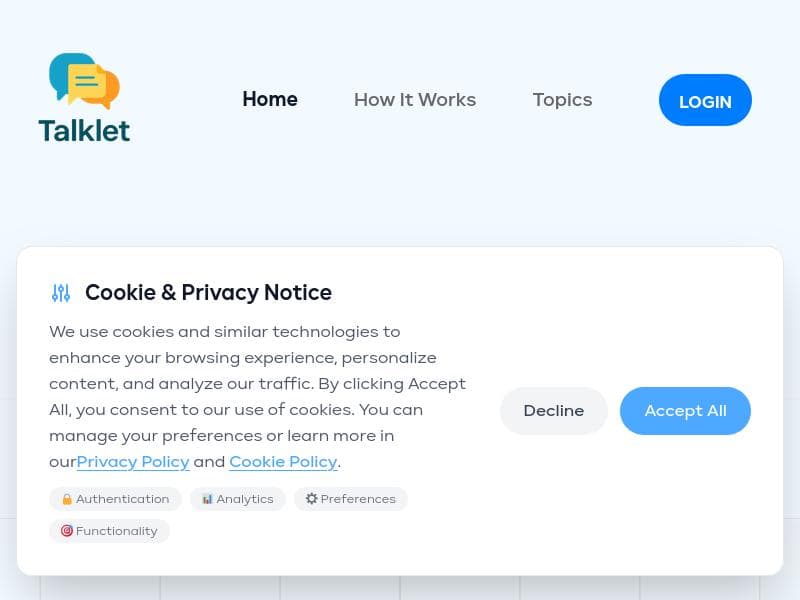Click the Cookie & Privacy Notice heading
Image resolution: width=800 pixels, height=600 pixels.
(208, 292)
